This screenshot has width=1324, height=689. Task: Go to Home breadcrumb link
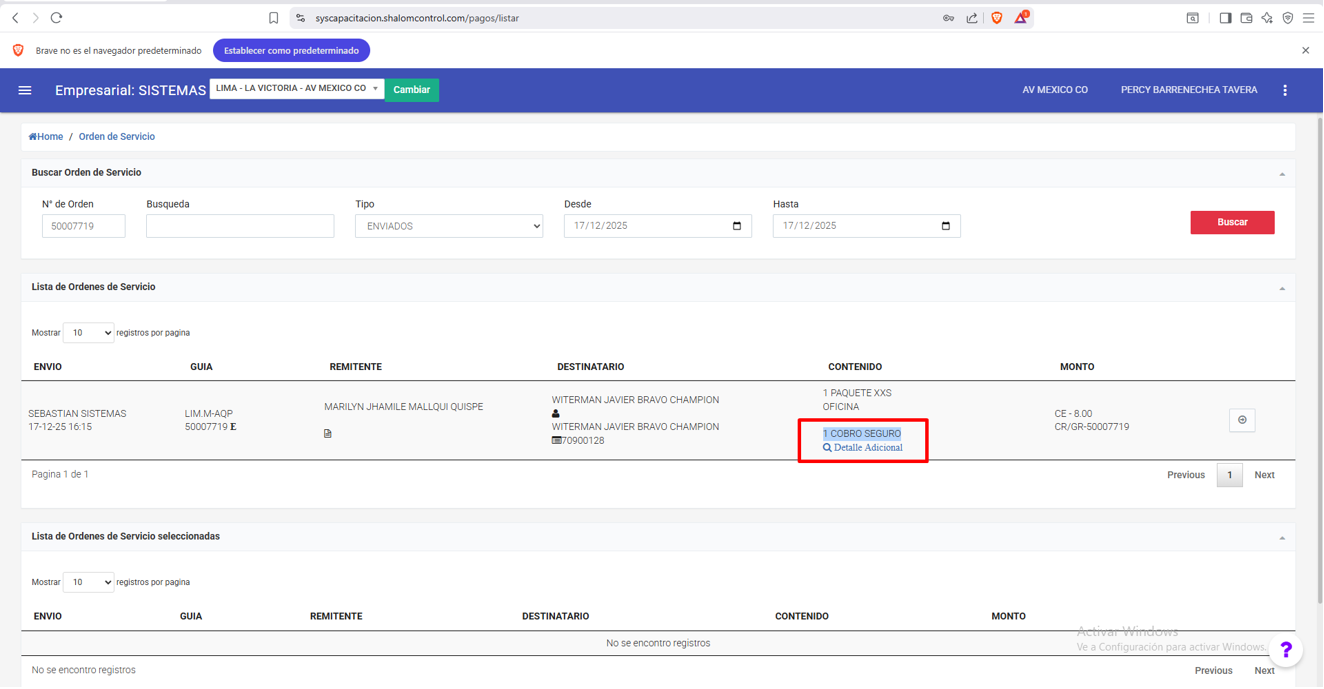click(46, 137)
